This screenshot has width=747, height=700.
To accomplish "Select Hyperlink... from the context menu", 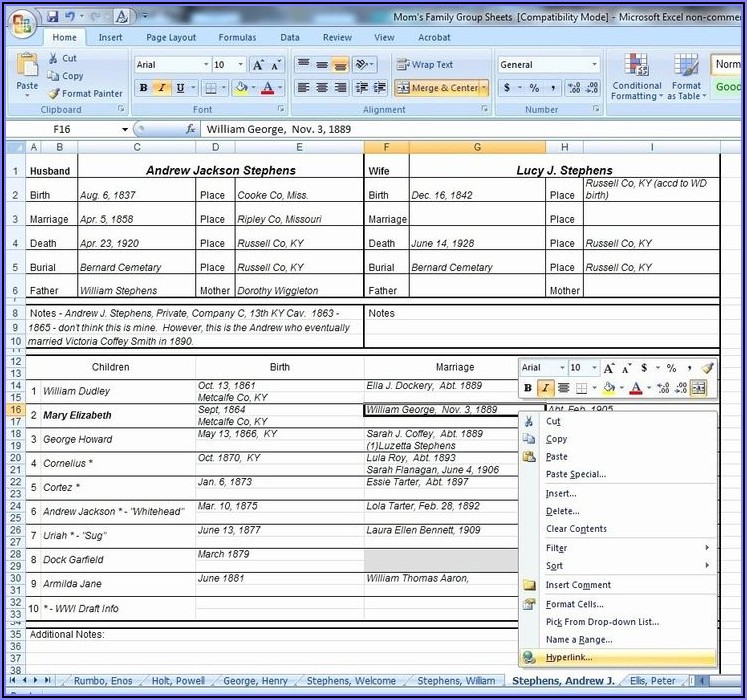I will (569, 657).
